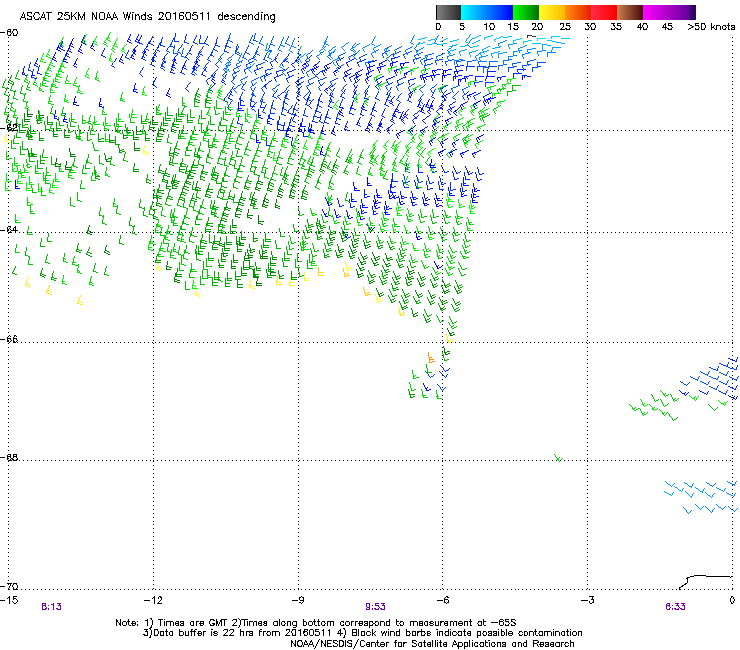The image size is (740, 650).
Task: Click the black coastline segment near -70 latitude
Action: coord(705,581)
